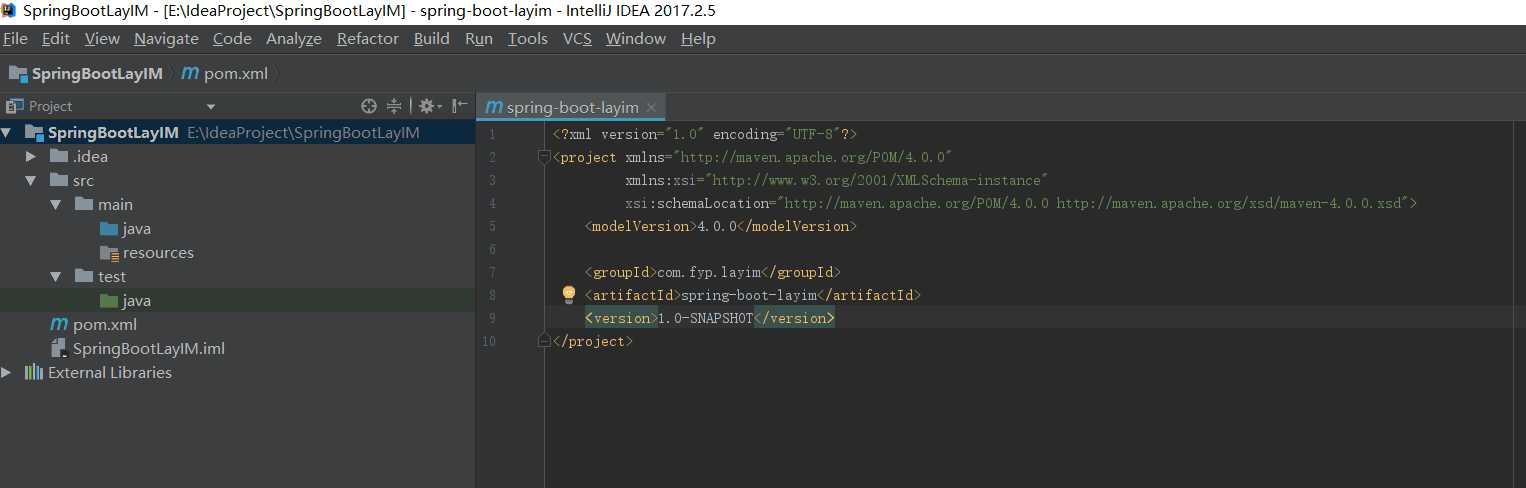Open the Help menu
This screenshot has height=488, width=1526.
pos(698,38)
